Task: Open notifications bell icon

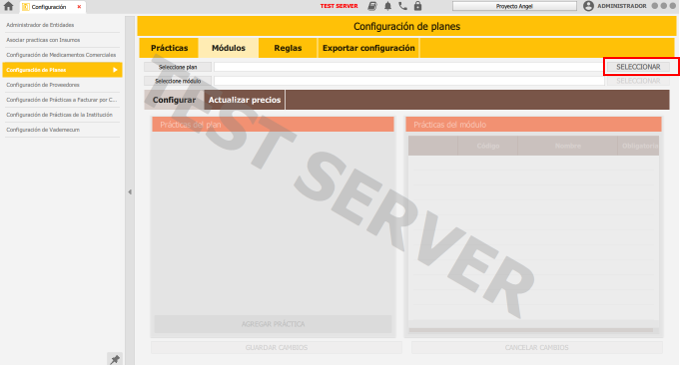Action: (x=387, y=6)
